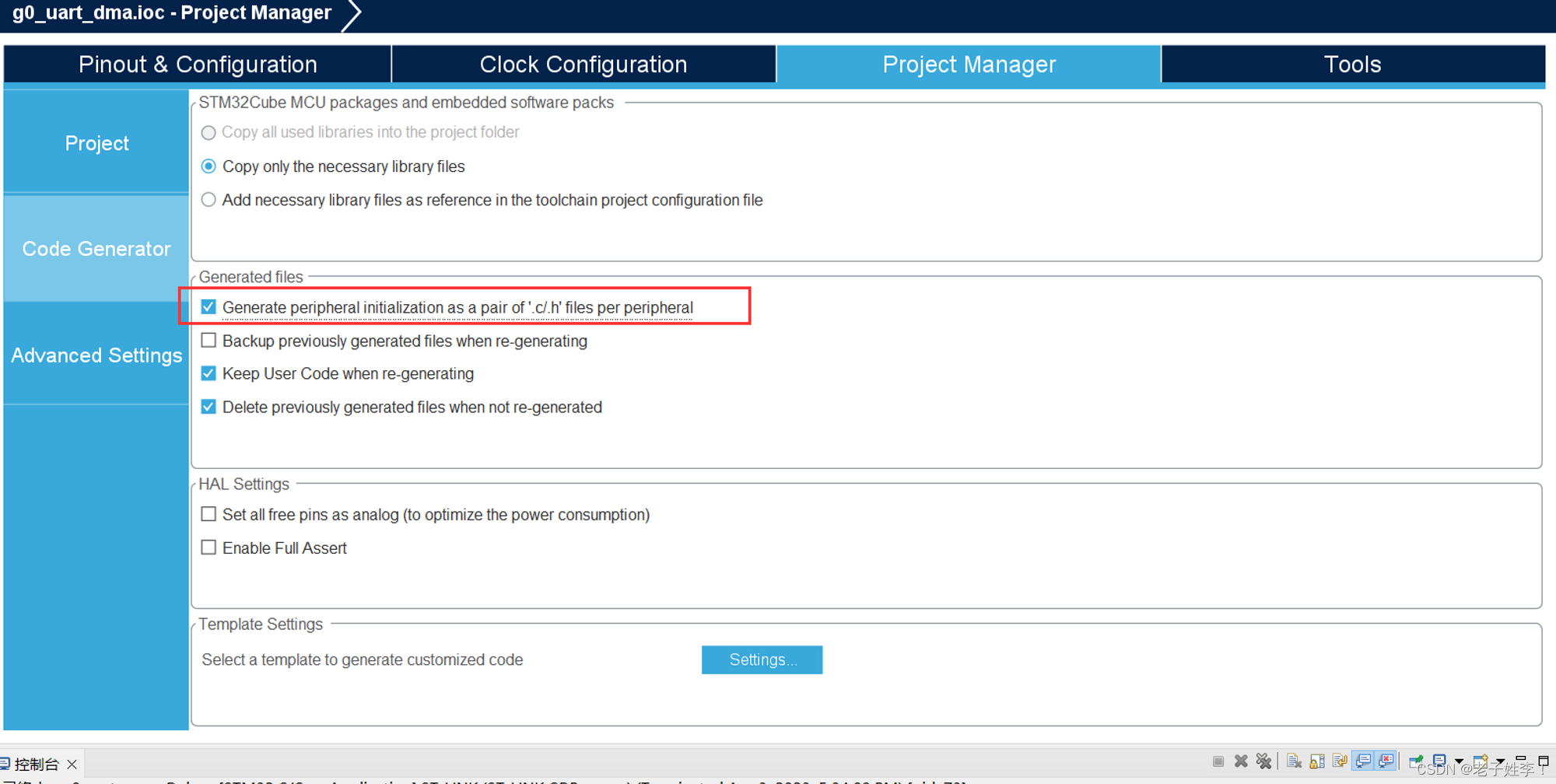Open template Settings... button
Screen dimensions: 1556x784
762,660
